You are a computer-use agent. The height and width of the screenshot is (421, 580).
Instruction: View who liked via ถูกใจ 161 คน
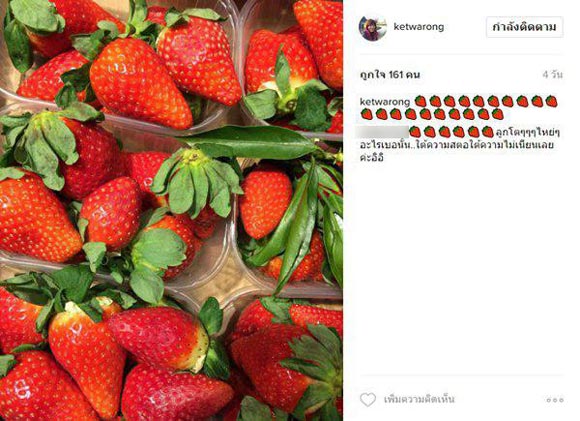390,75
